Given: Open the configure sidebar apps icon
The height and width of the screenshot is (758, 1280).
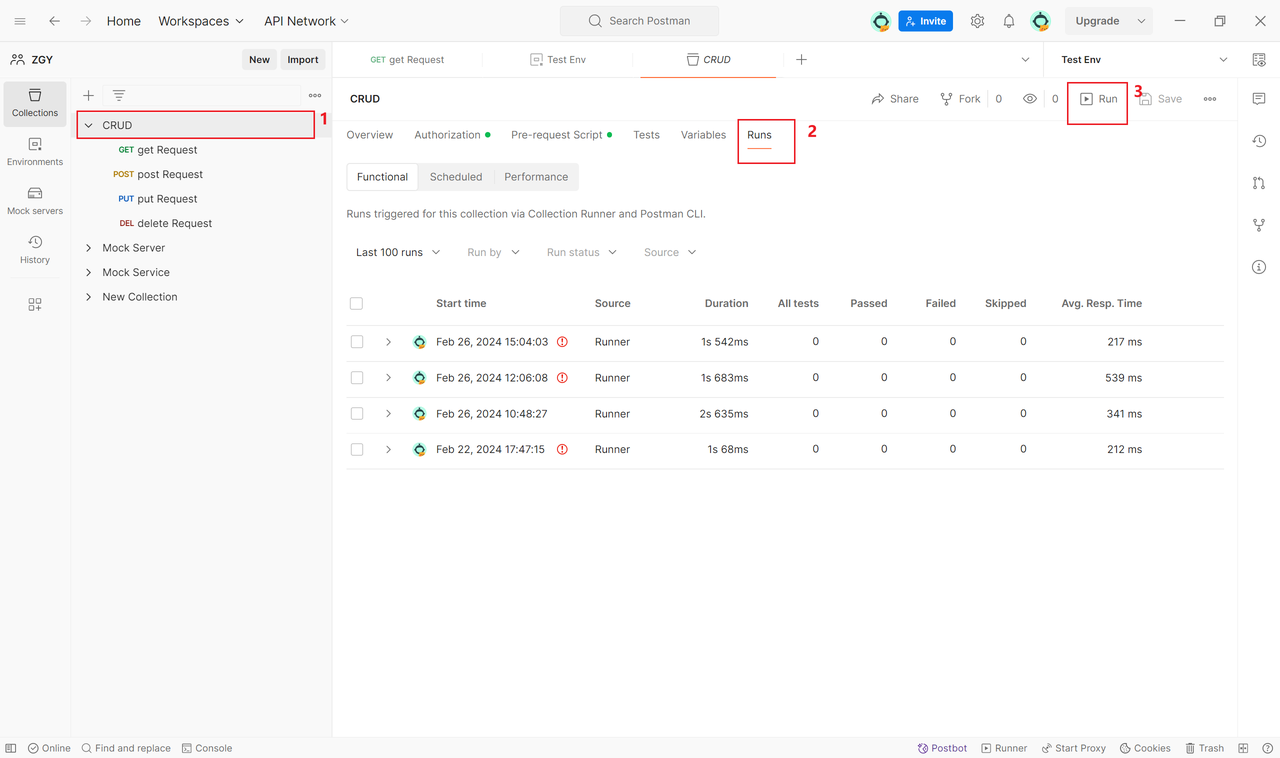Looking at the screenshot, I should pos(35,305).
